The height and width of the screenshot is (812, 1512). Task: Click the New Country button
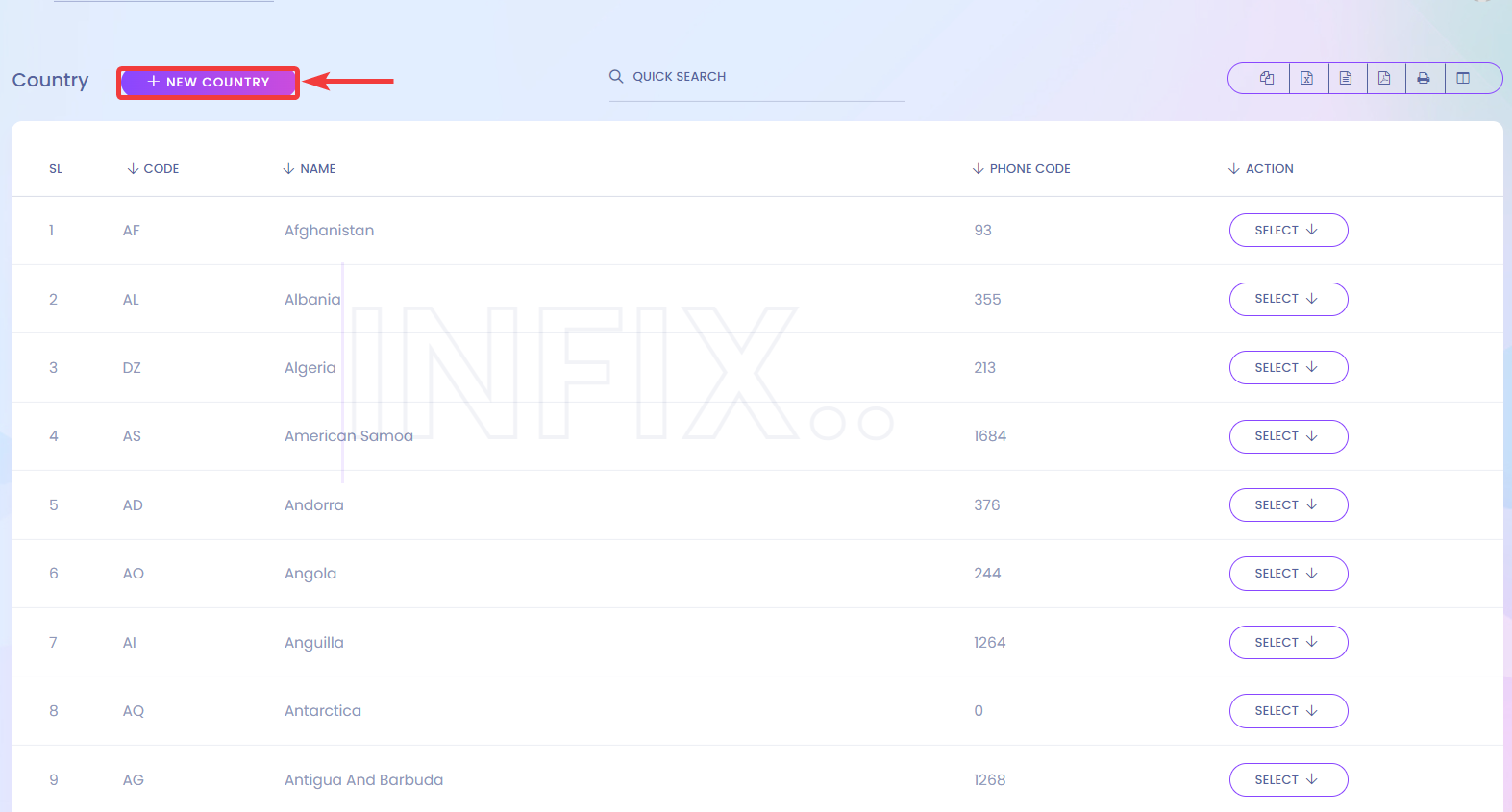click(208, 83)
